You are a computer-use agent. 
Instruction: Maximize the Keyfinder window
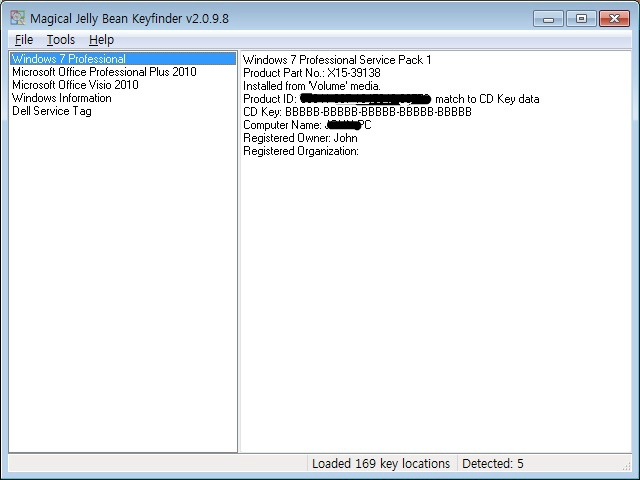click(581, 19)
